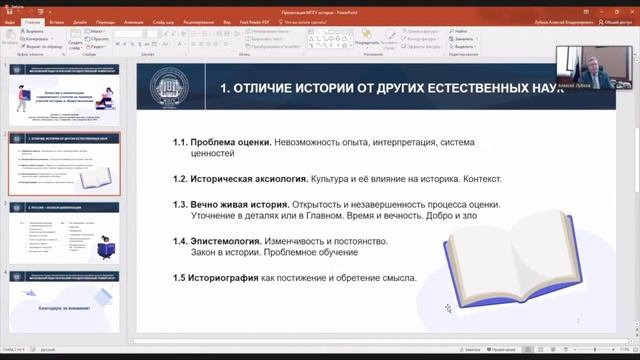
Task: Click the Comments (Примечания) status bar button
Action: (x=501, y=349)
